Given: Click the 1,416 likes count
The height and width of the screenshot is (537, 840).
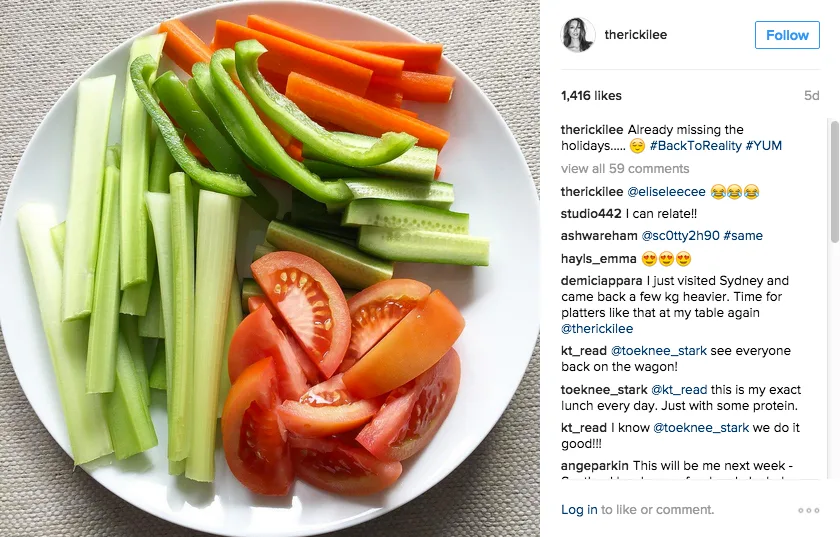Looking at the screenshot, I should (x=591, y=96).
